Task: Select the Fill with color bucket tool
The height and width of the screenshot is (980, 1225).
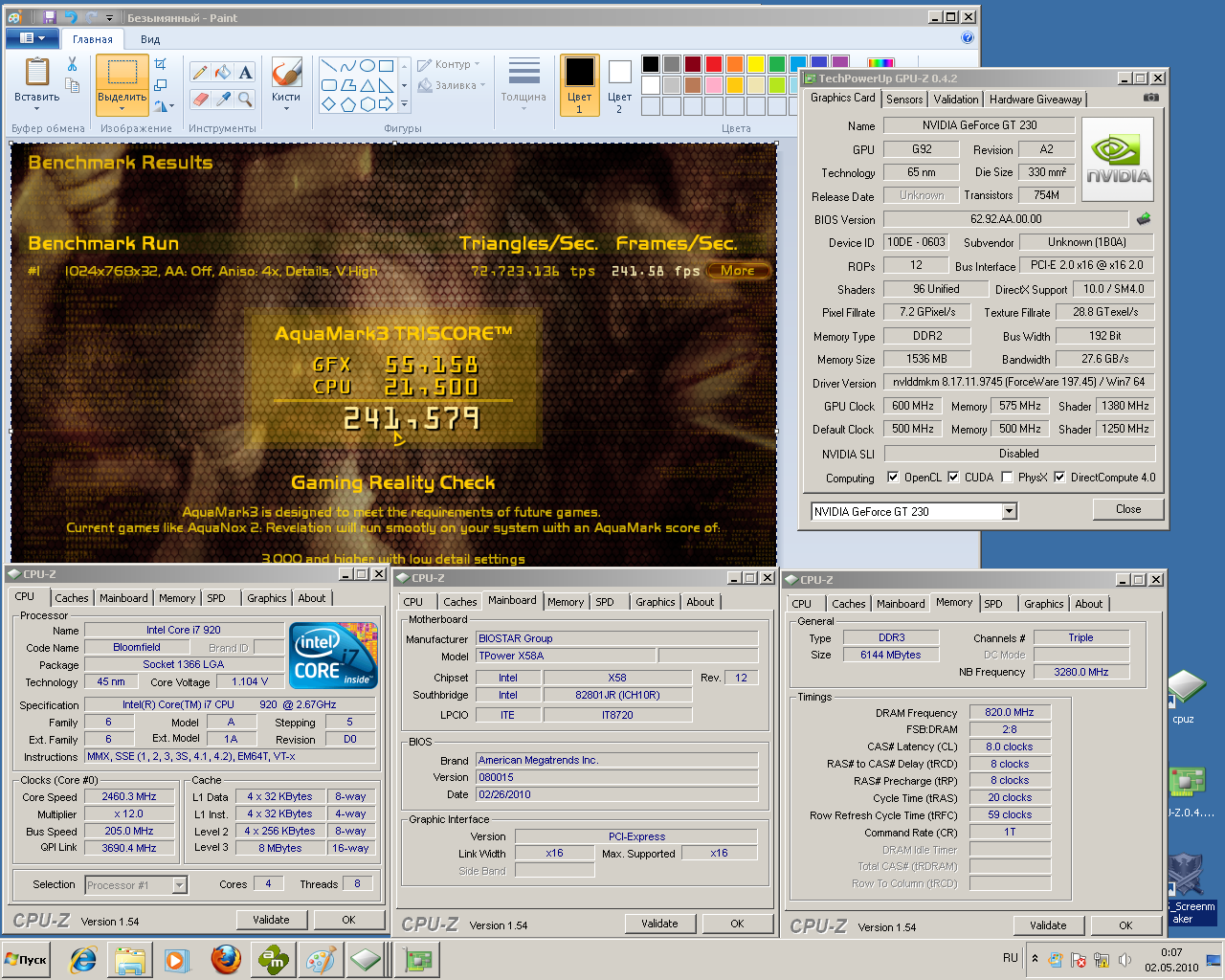Action: [x=223, y=73]
